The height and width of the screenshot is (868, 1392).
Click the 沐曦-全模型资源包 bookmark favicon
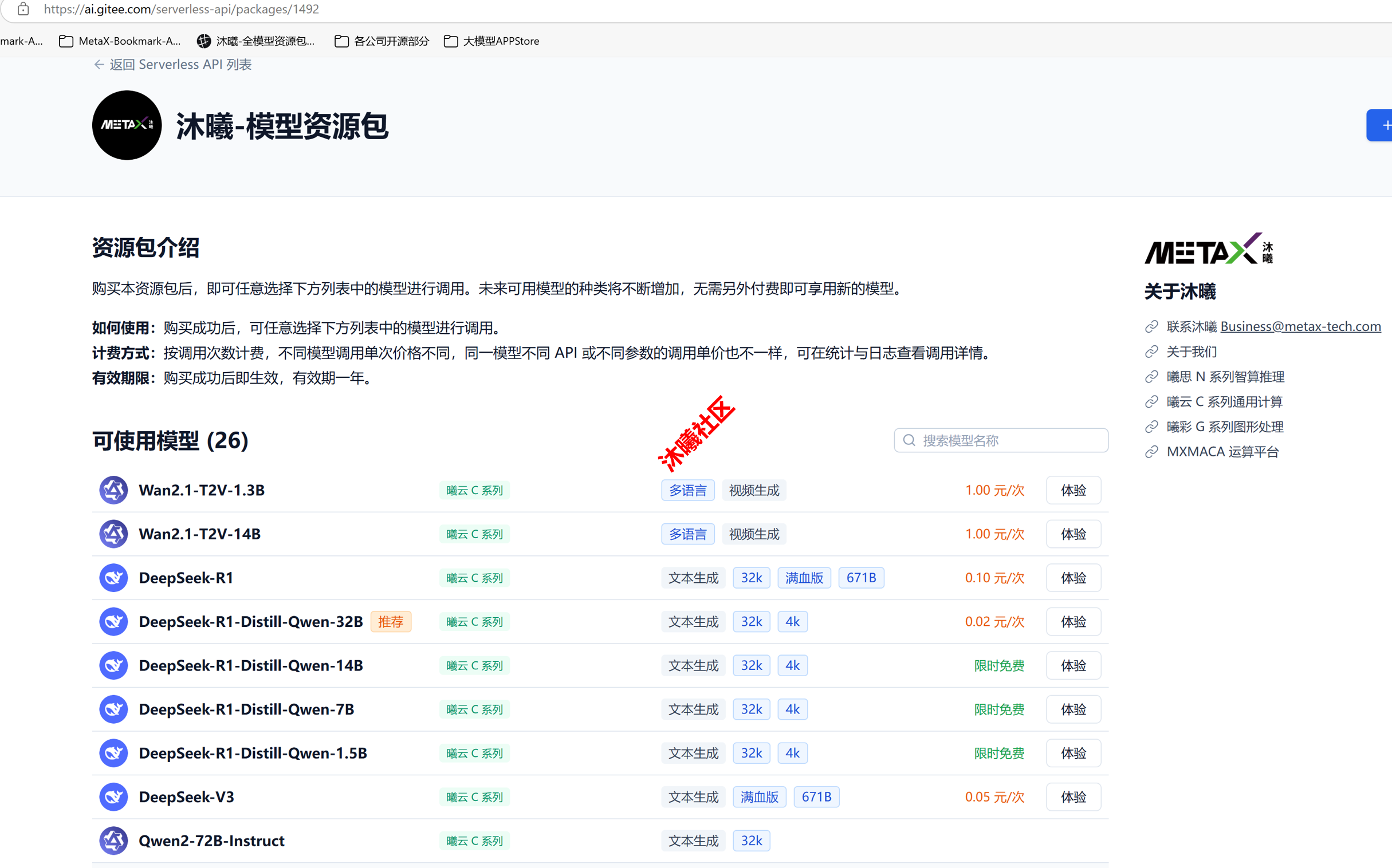[204, 41]
